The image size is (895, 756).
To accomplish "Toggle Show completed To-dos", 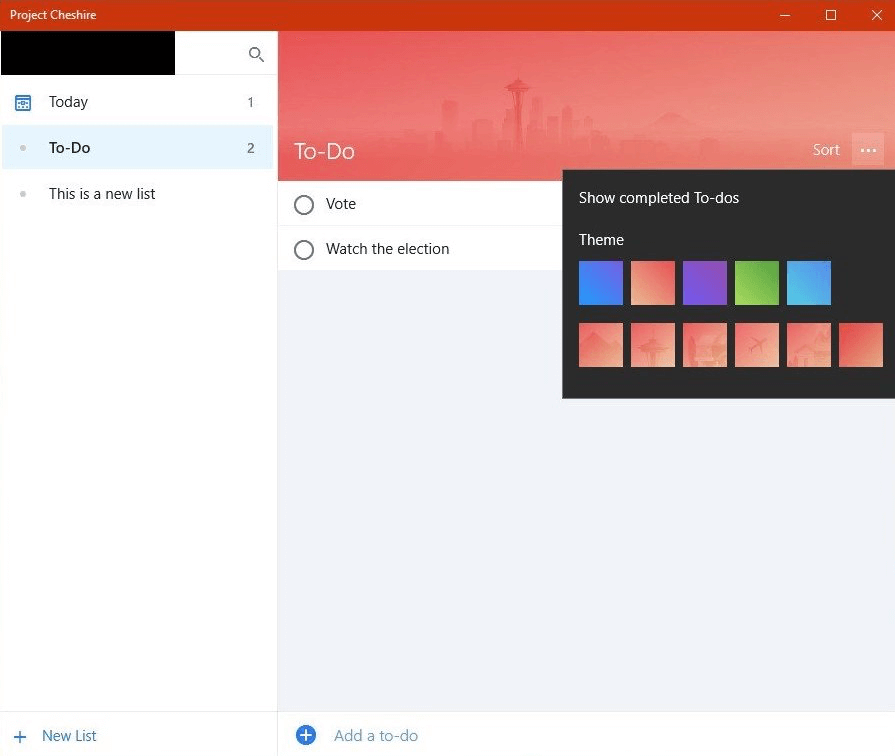I will point(659,198).
